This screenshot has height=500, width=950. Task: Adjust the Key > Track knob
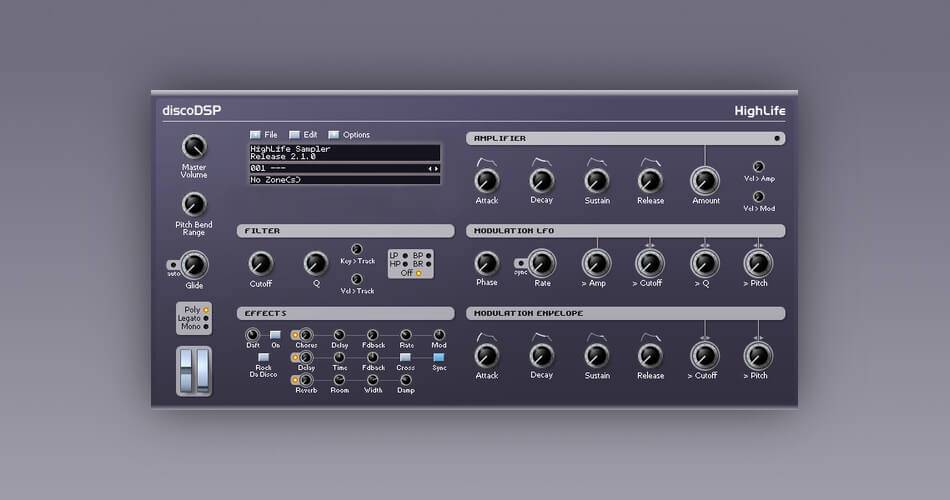(357, 249)
